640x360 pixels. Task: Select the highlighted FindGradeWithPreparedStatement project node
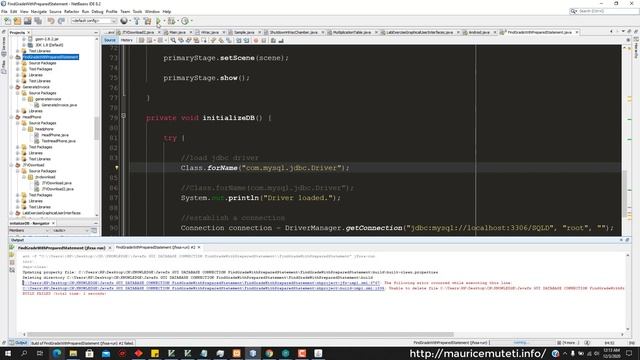click(x=51, y=57)
